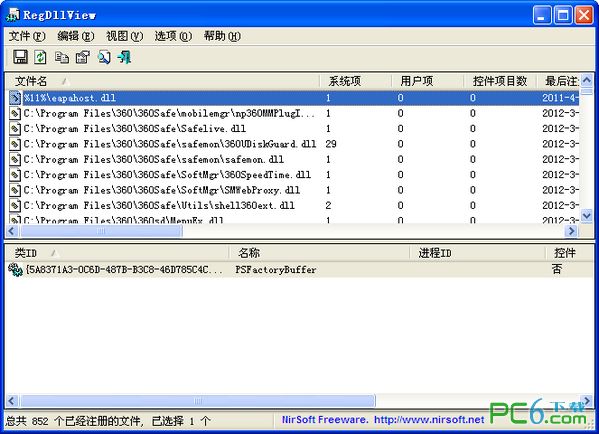Open the 编辑(E) menu

(x=76, y=36)
